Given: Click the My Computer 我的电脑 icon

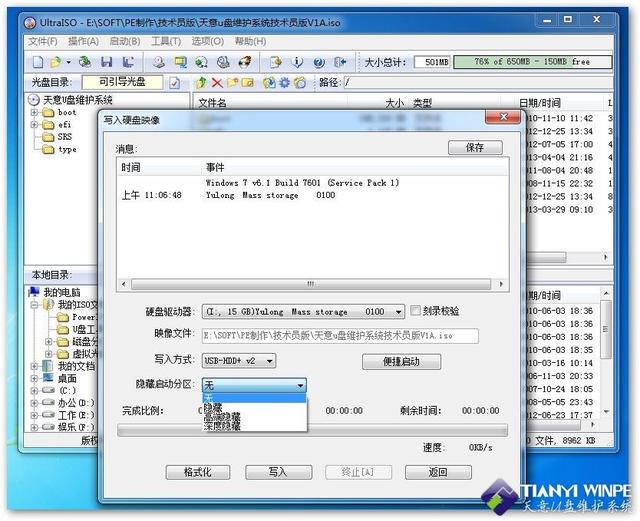Looking at the screenshot, I should pyautogui.click(x=33, y=292).
